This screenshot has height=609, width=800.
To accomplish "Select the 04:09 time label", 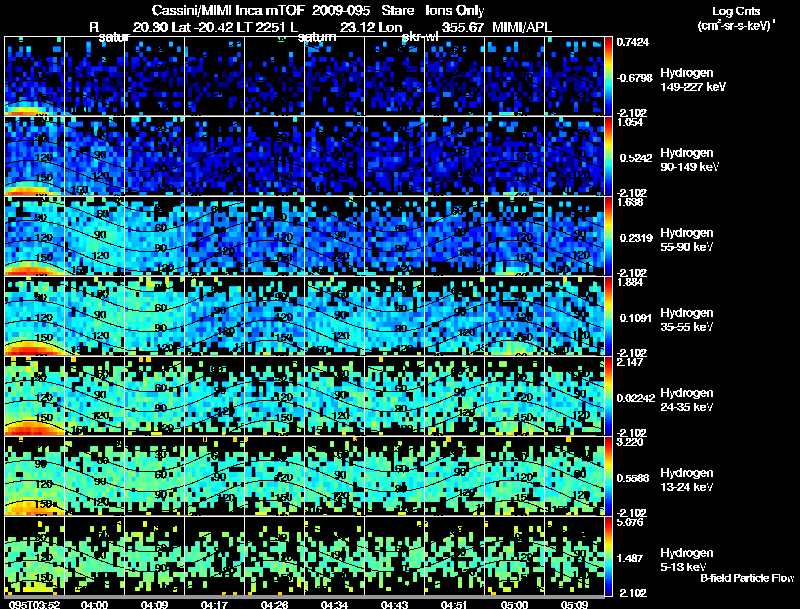I will point(154,605).
